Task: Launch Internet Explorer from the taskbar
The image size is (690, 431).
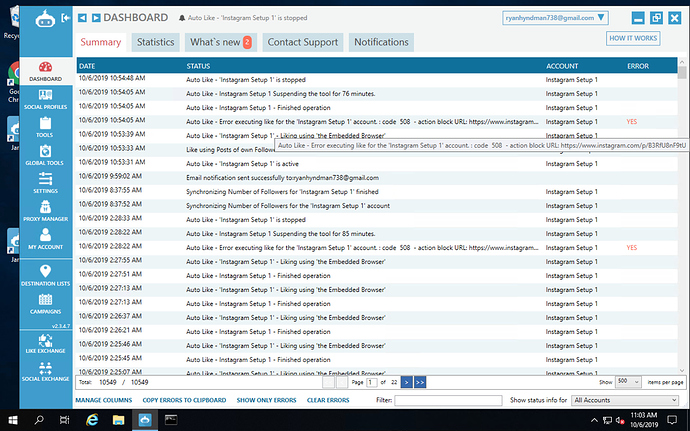Action: coord(92,420)
